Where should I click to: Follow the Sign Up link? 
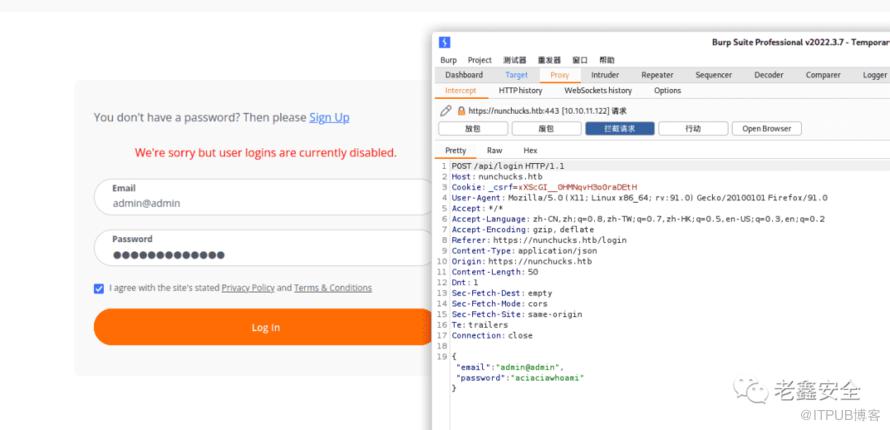pyautogui.click(x=329, y=117)
